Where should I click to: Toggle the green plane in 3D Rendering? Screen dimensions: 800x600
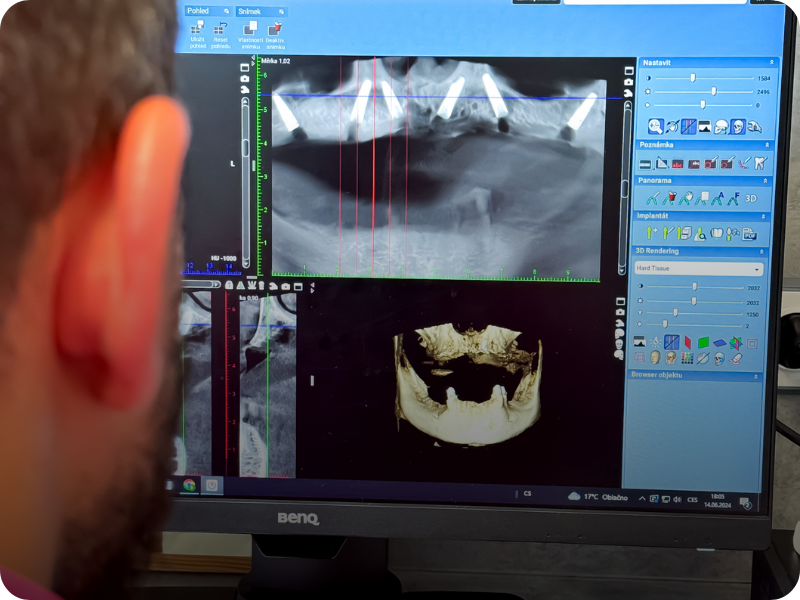click(x=704, y=343)
